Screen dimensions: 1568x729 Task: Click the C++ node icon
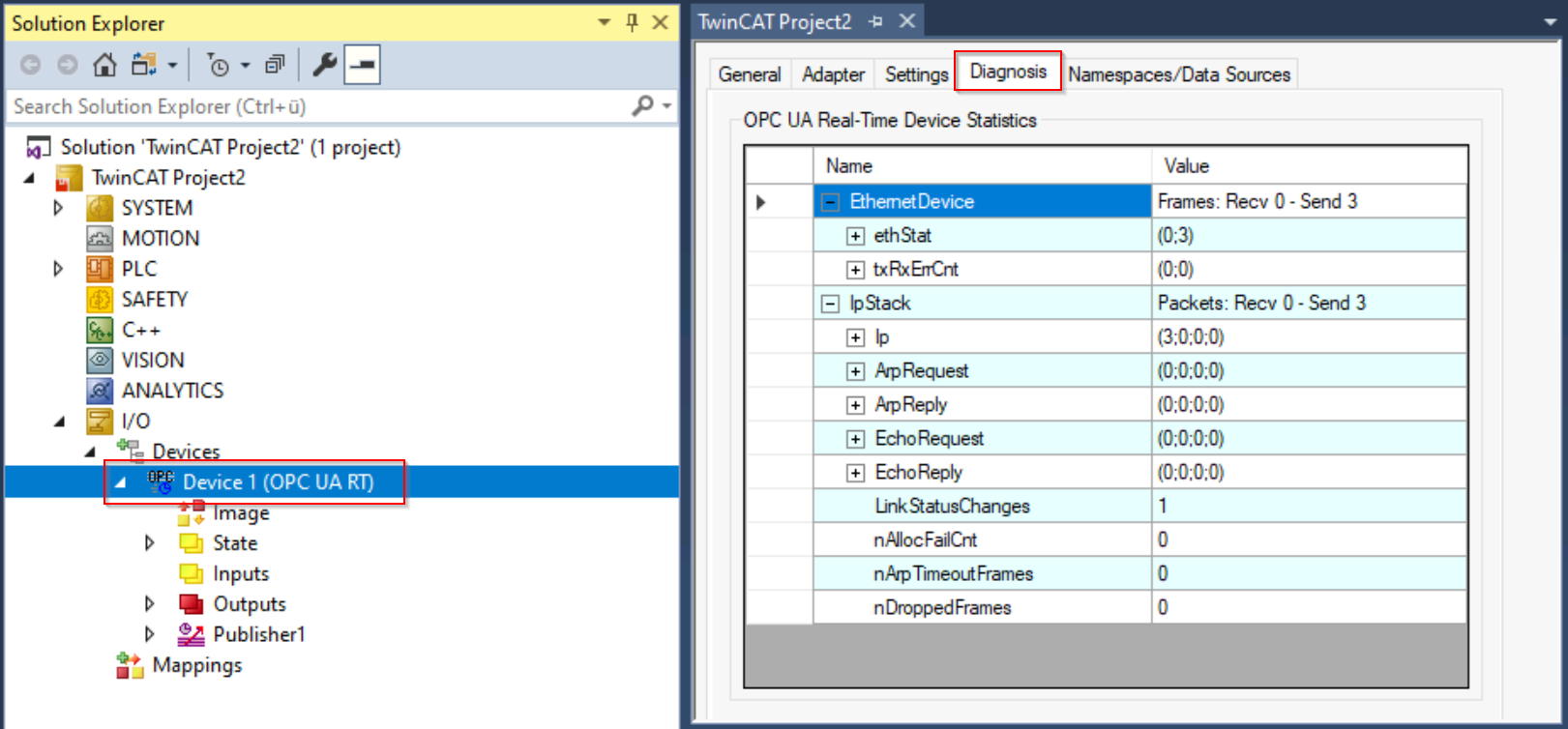(100, 330)
